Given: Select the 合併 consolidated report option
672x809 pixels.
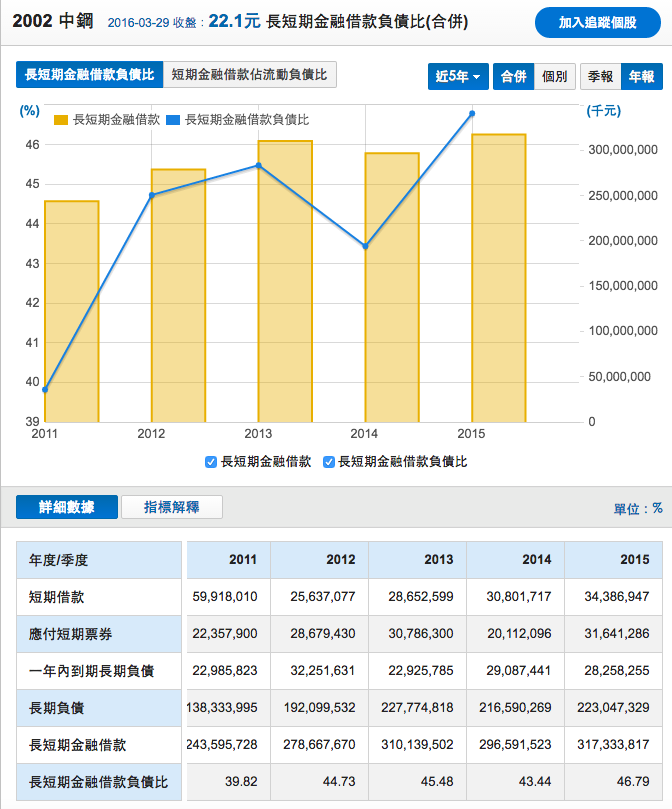Looking at the screenshot, I should 513,76.
